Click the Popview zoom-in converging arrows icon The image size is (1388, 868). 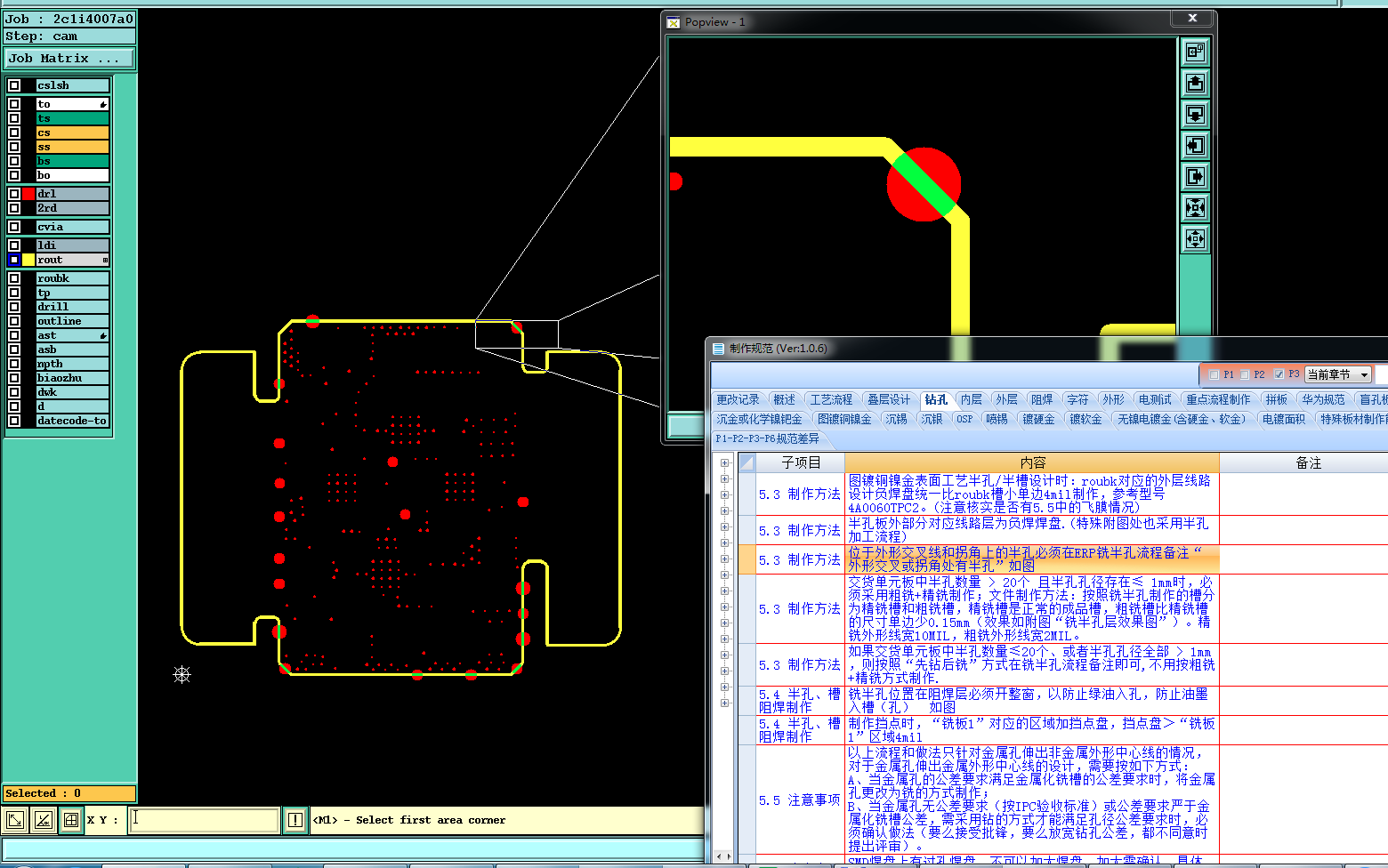[1195, 208]
